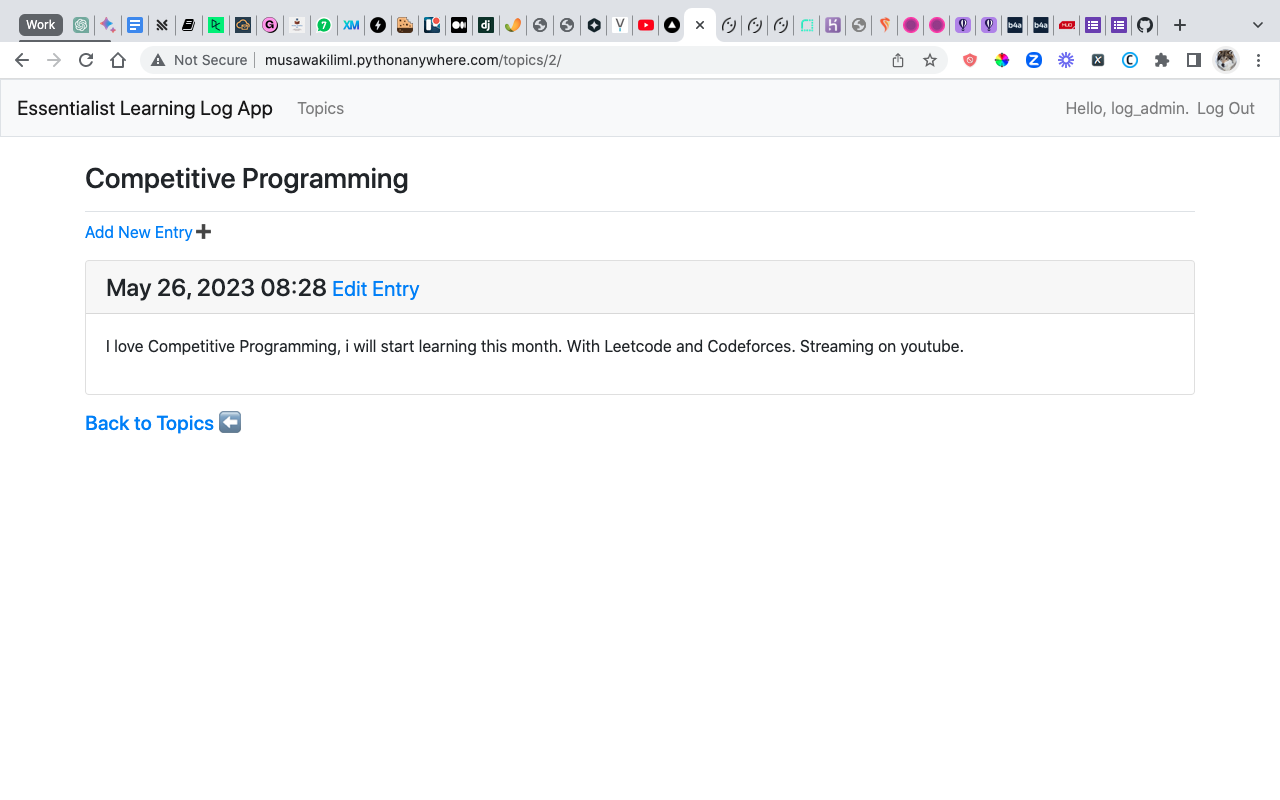1280x800 pixels.
Task: Click the ad-blocker shield icon
Action: tap(969, 60)
